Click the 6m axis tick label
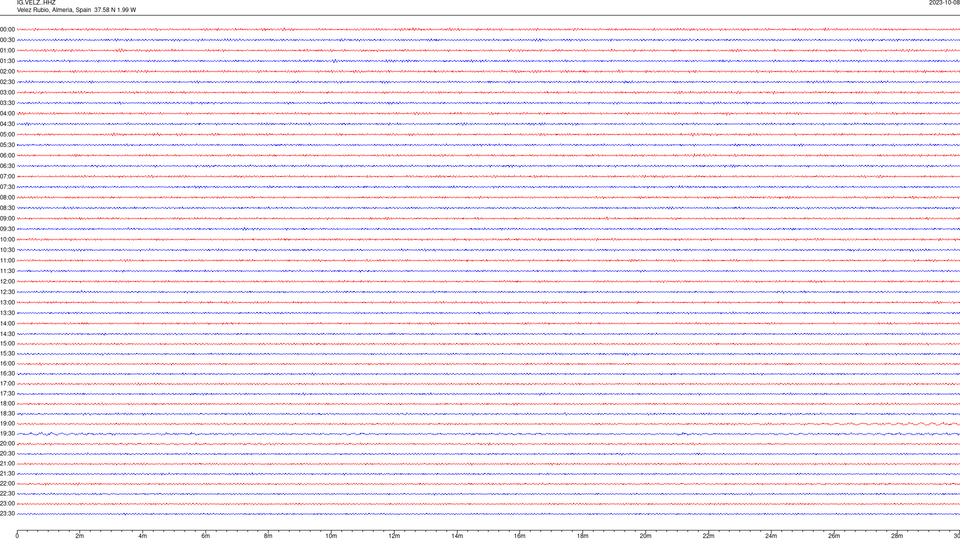This screenshot has width=960, height=540. 206,536
